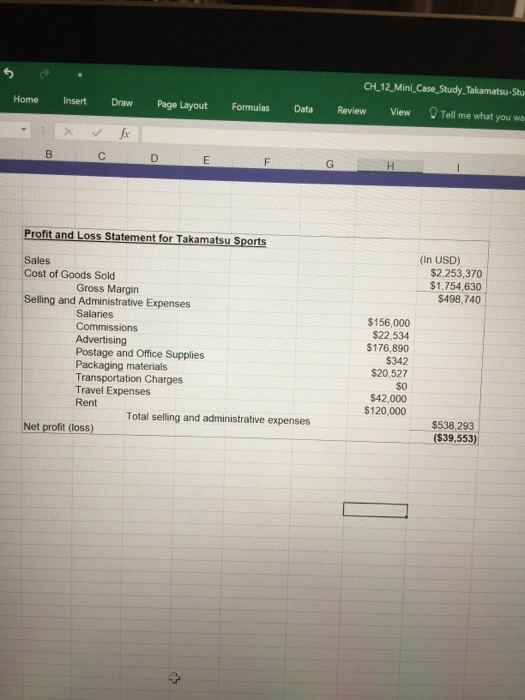Open the Draw ribbon tab
Image resolution: width=525 pixels, height=700 pixels.
122,103
